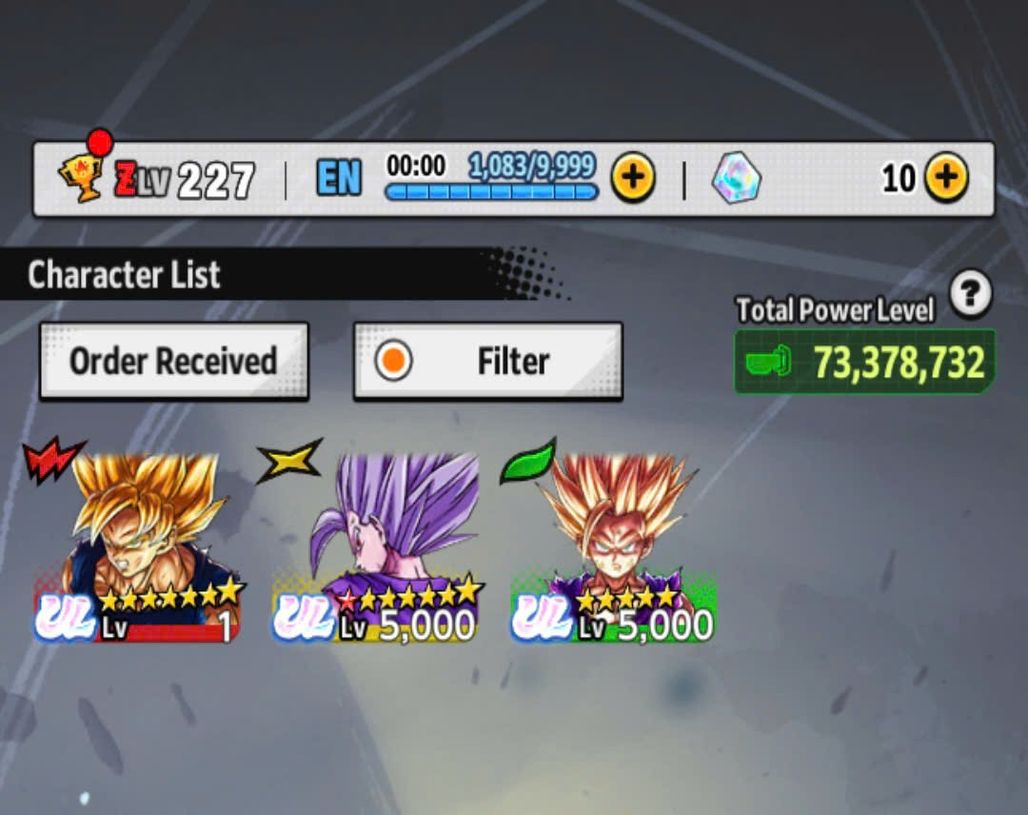
Task: Add energy with the EN plus button
Action: [x=633, y=177]
